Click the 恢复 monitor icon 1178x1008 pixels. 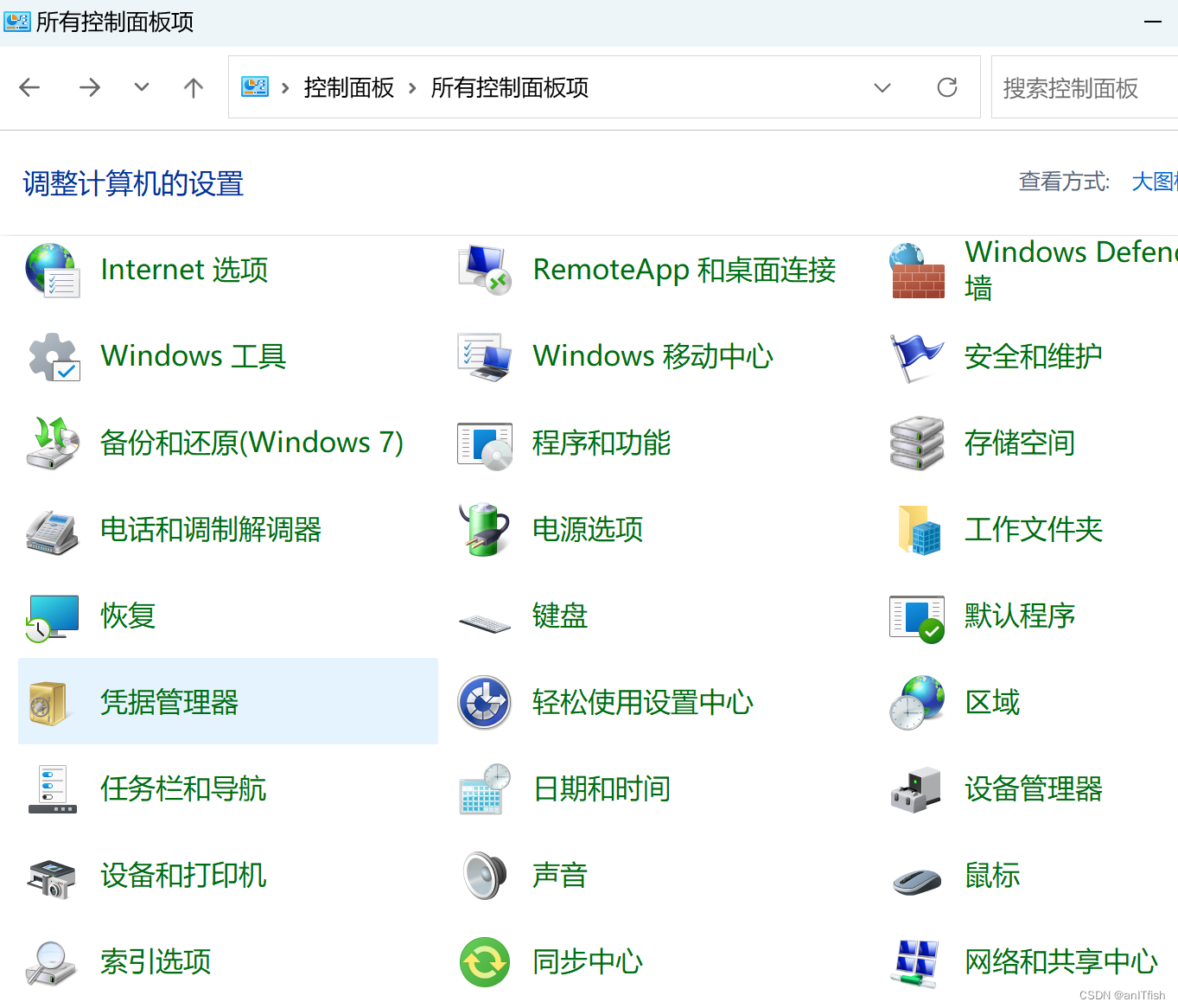point(53,617)
